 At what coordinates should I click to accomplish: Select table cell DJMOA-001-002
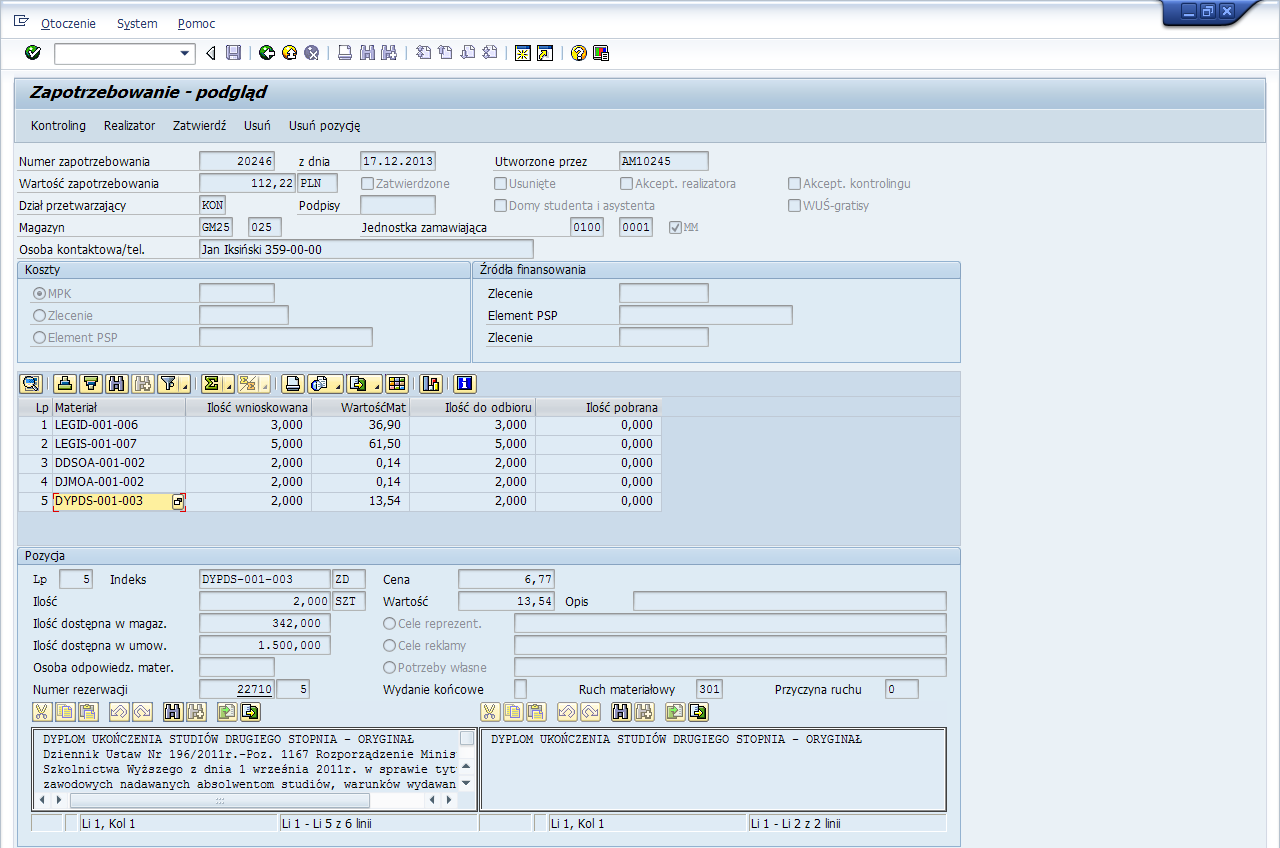point(118,482)
